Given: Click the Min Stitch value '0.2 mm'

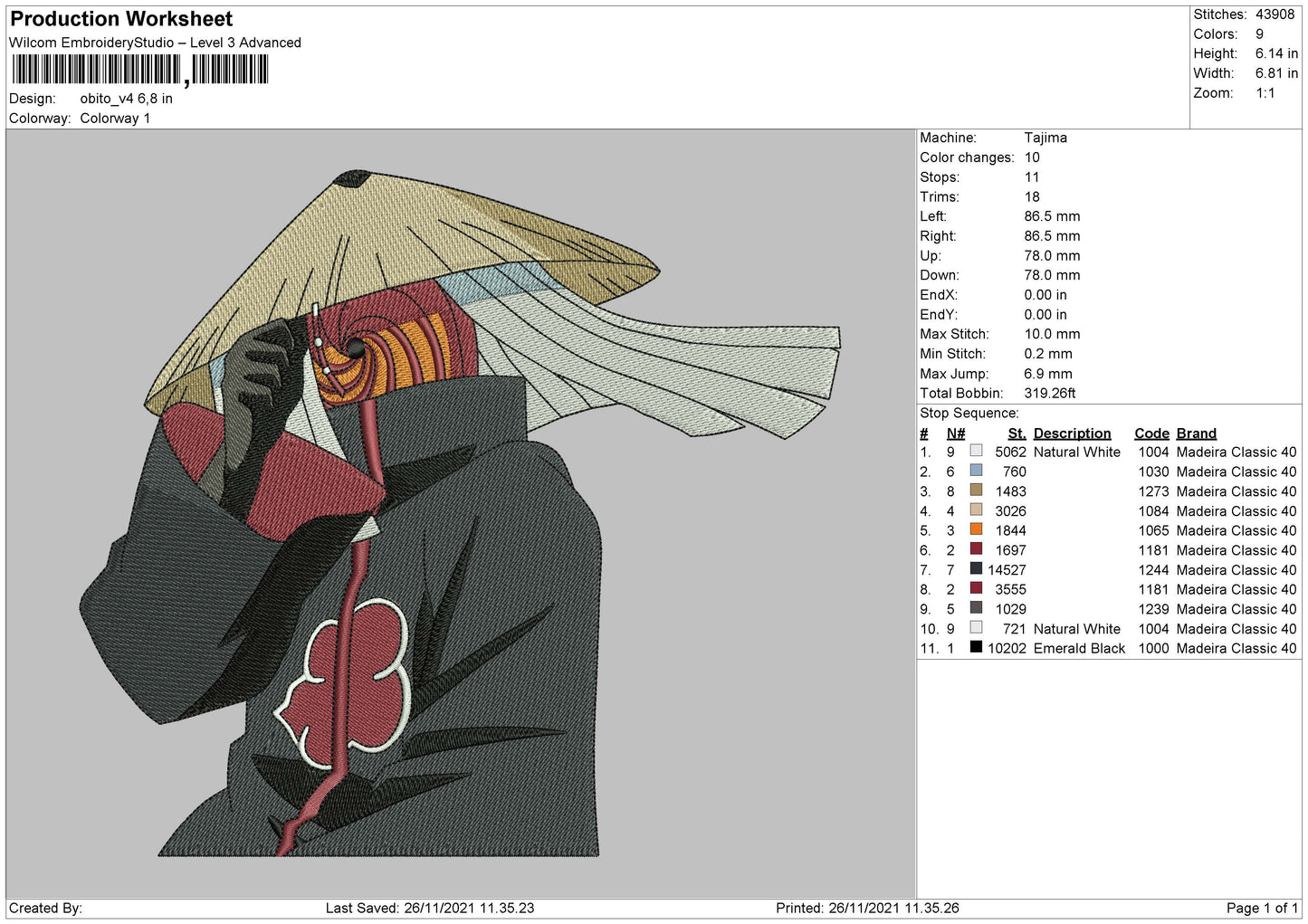Looking at the screenshot, I should tap(1048, 354).
